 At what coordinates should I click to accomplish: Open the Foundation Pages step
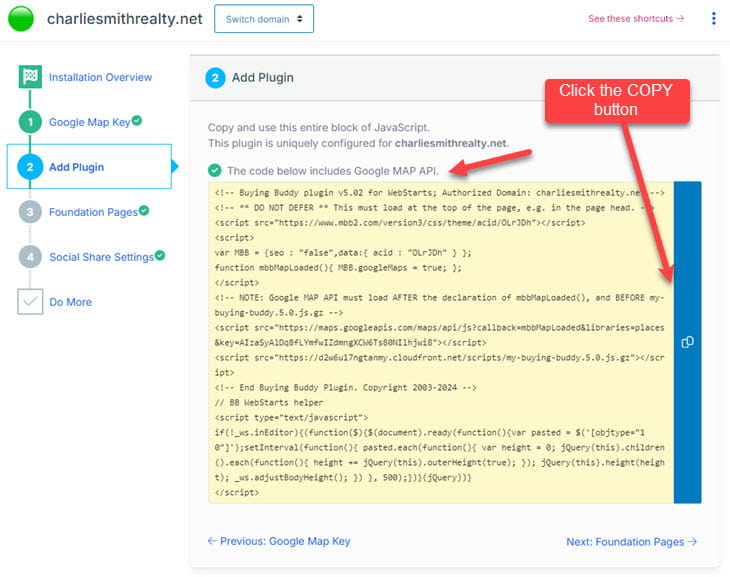pyautogui.click(x=93, y=212)
